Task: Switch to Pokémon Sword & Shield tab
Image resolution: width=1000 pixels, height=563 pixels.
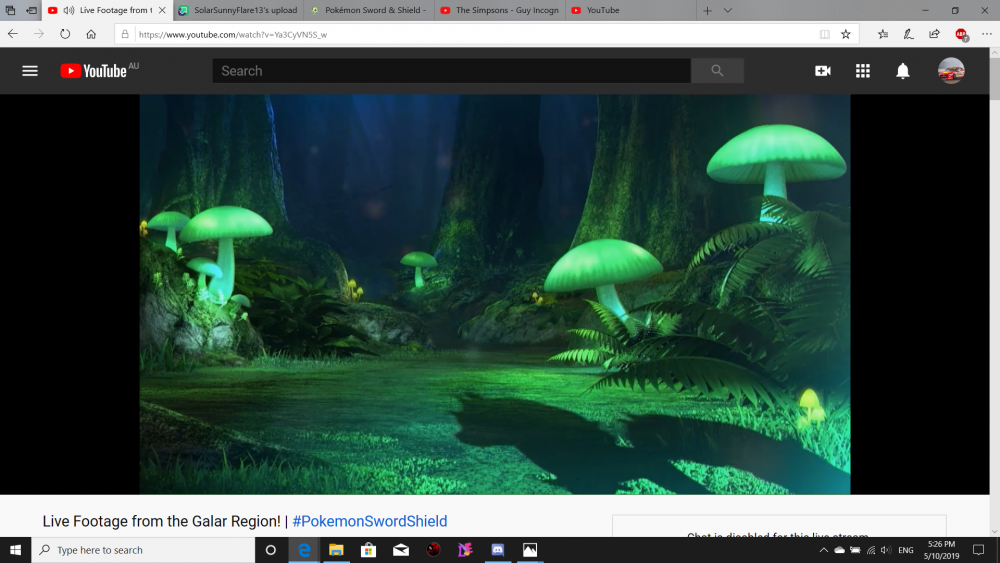Action: (x=369, y=10)
